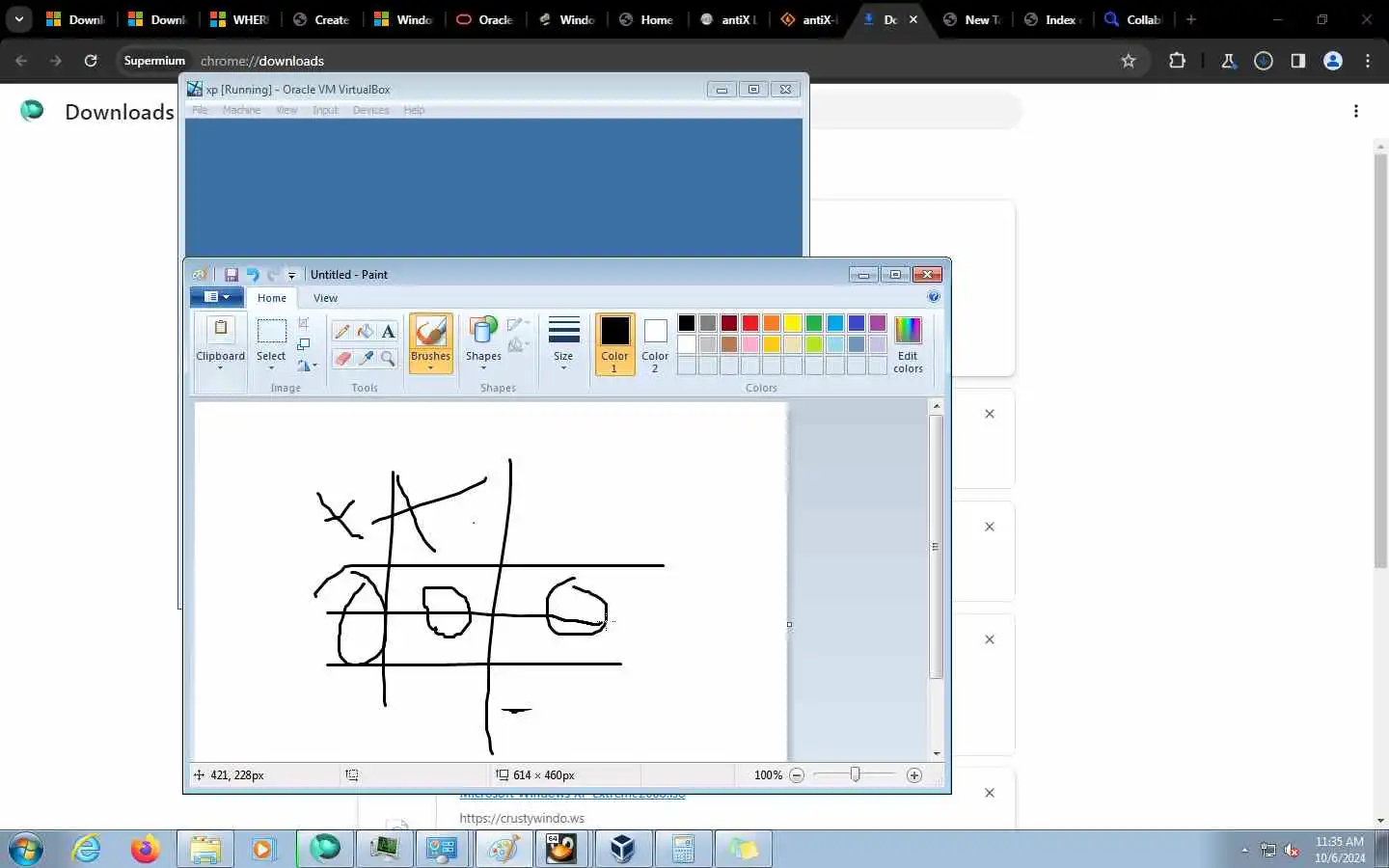Open the browser side panel icon
Image resolution: width=1389 pixels, height=868 pixels.
coord(1298,61)
